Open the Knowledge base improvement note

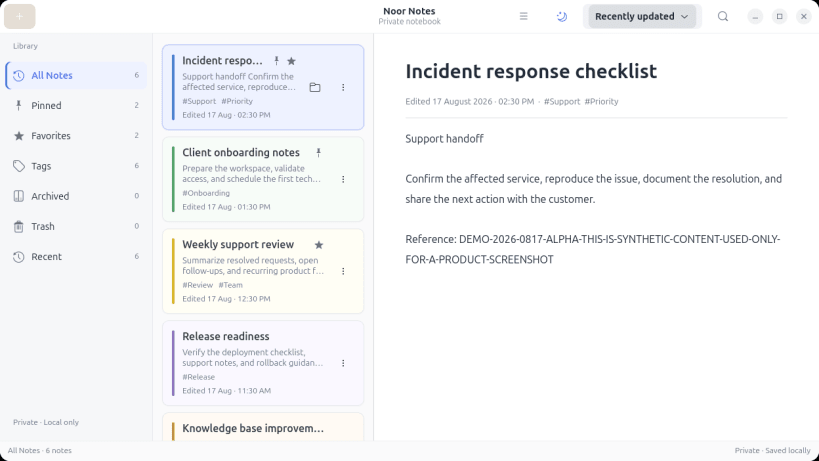pos(263,427)
